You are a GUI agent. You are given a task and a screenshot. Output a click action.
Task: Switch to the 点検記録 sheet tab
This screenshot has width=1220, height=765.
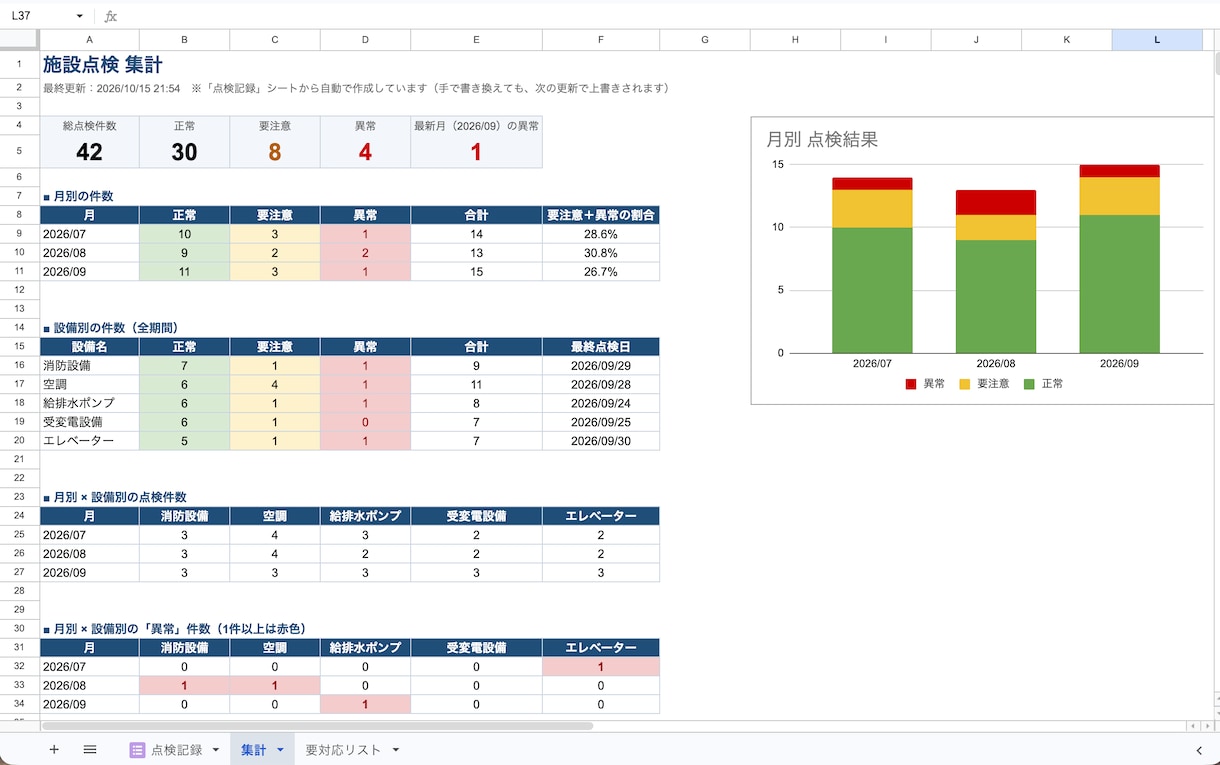(x=176, y=750)
